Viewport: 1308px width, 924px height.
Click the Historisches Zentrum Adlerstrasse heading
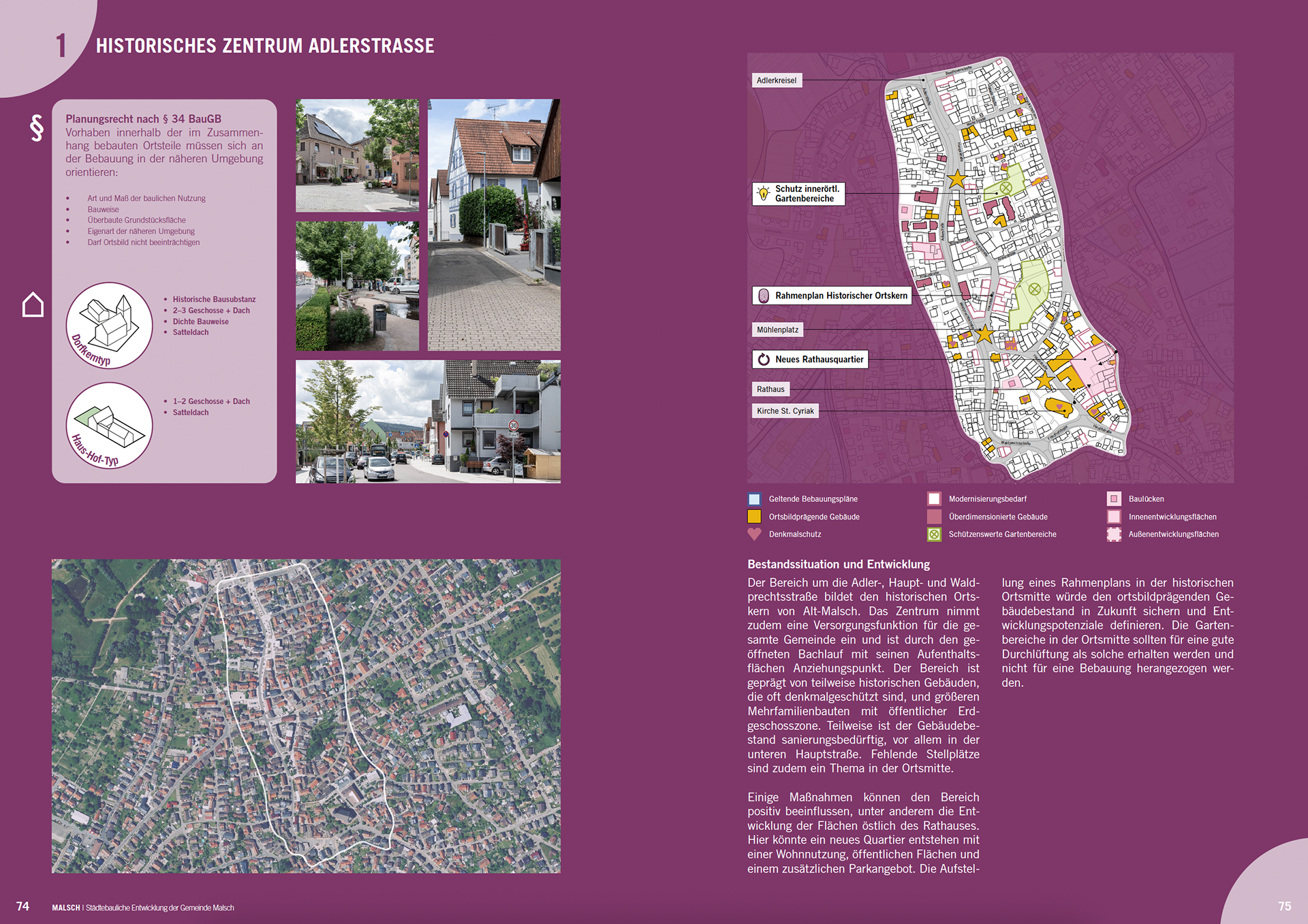coord(265,46)
